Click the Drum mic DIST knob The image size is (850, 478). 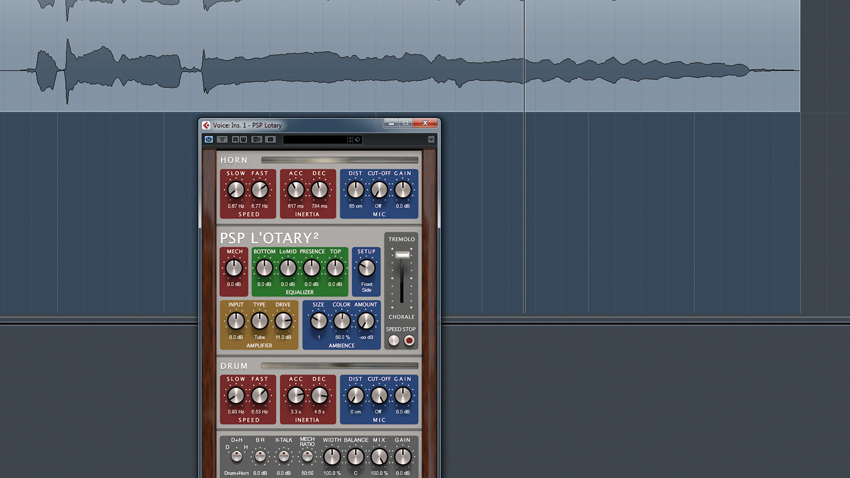[x=355, y=396]
